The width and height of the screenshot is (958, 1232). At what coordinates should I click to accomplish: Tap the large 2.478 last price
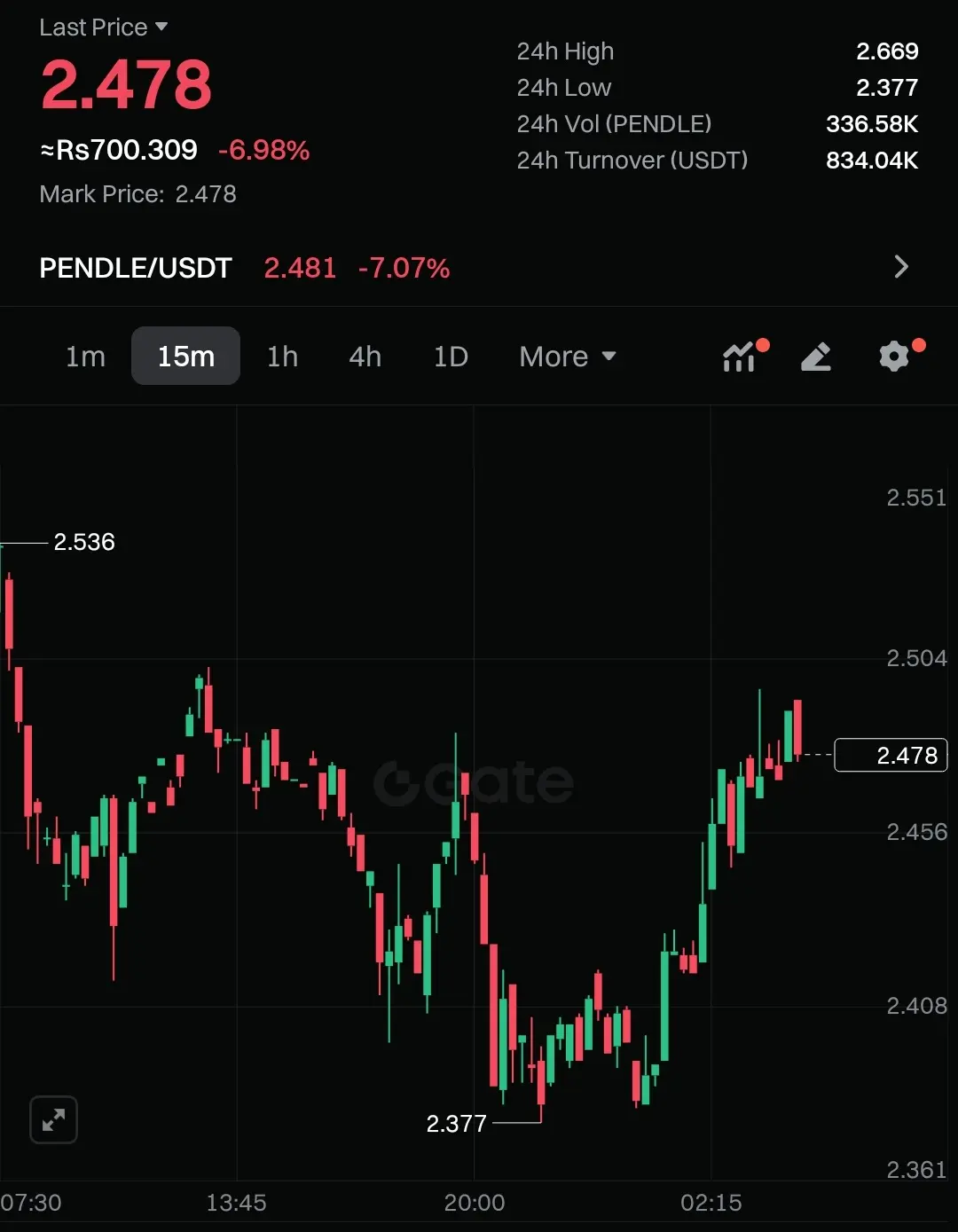(126, 84)
